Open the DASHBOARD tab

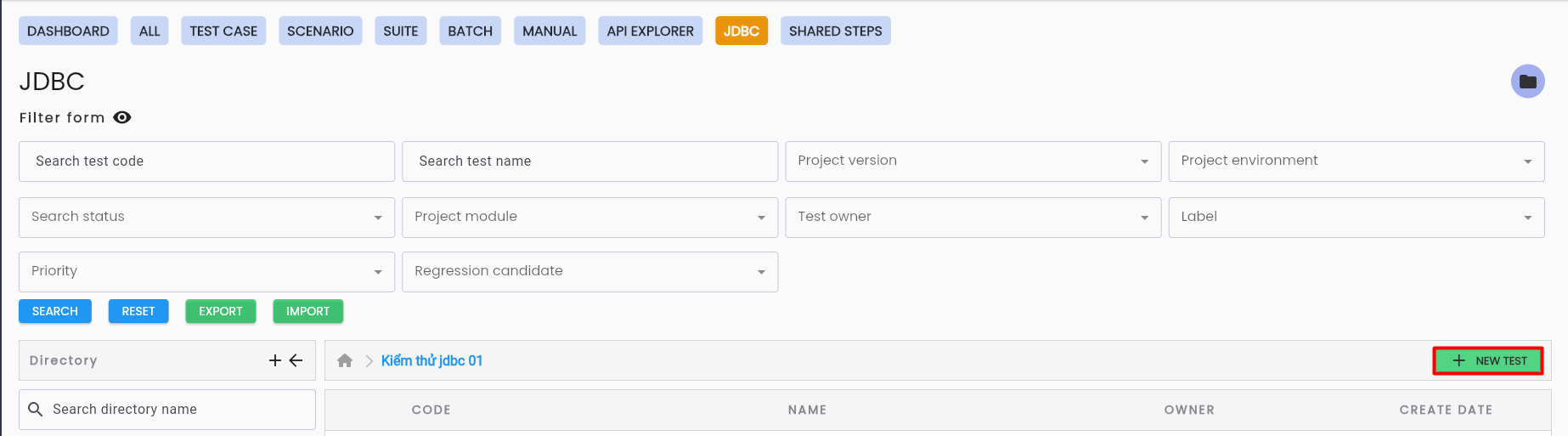(68, 31)
